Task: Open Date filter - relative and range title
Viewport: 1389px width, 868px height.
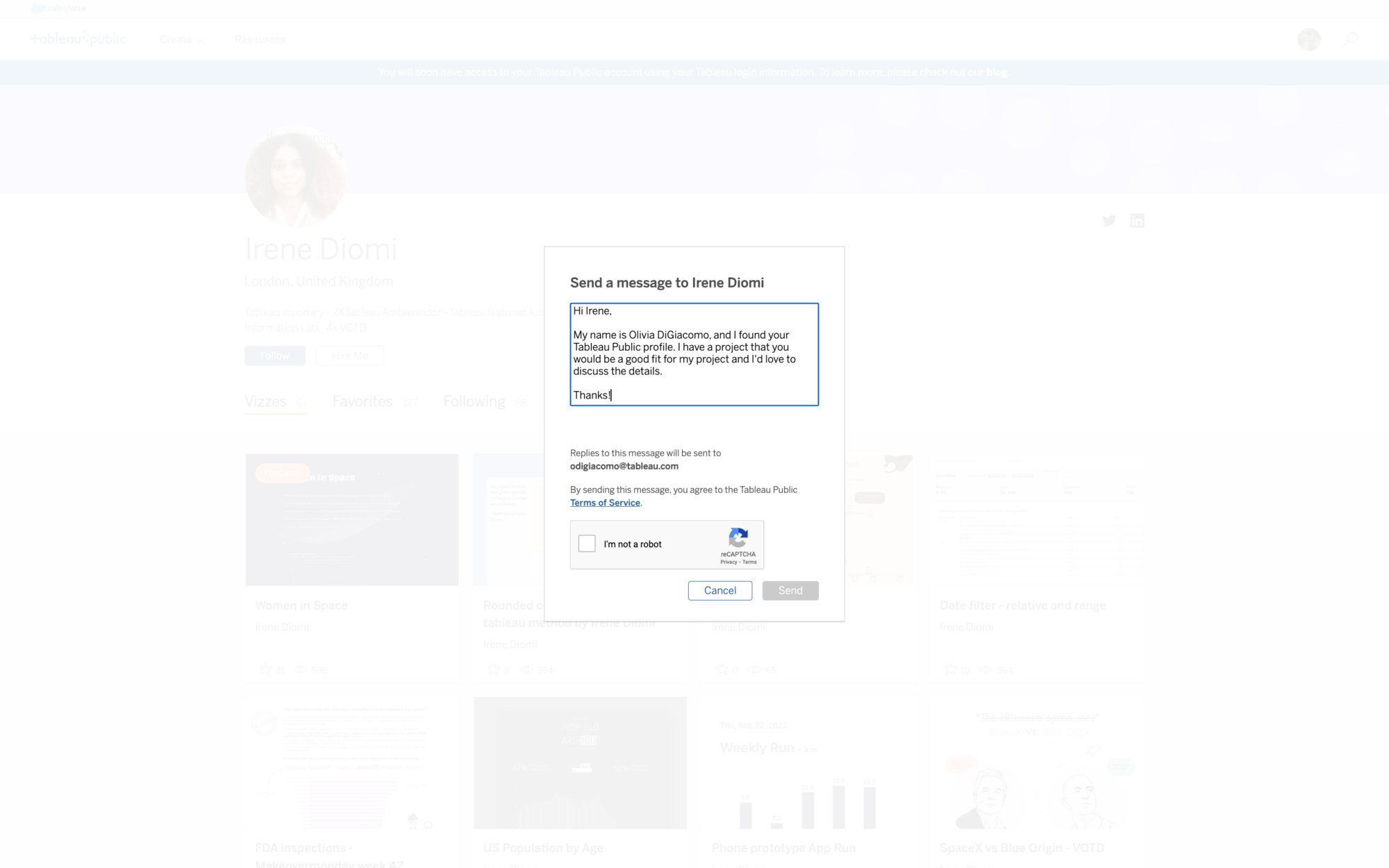Action: (1022, 606)
